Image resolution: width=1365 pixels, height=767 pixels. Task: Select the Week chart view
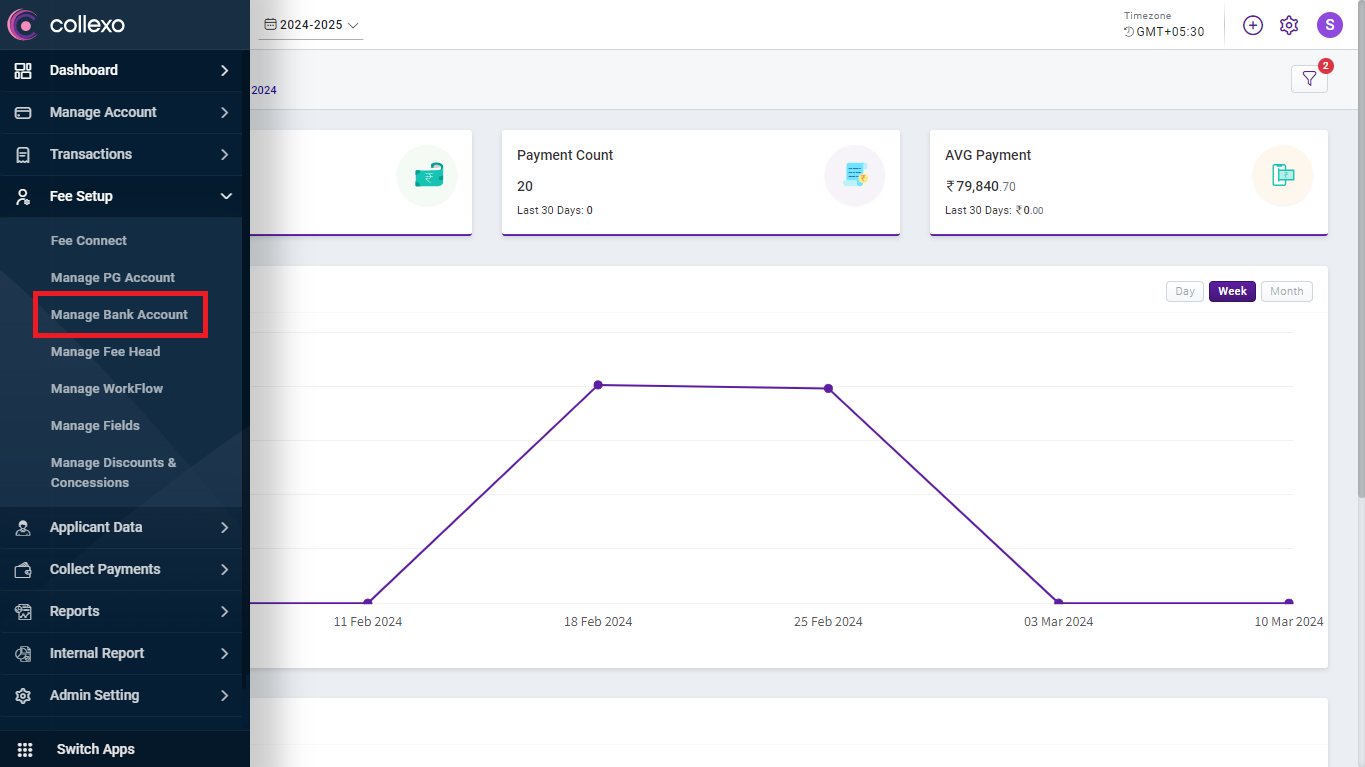pyautogui.click(x=1232, y=291)
